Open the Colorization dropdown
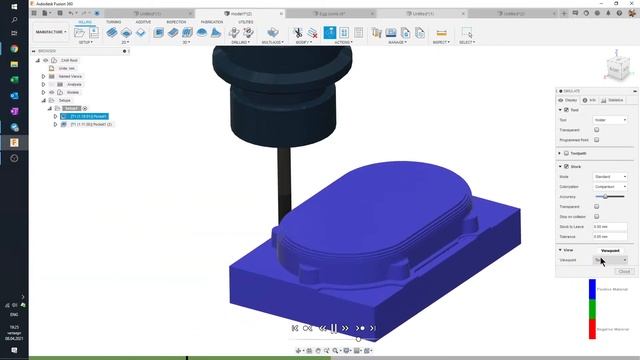 pos(610,187)
